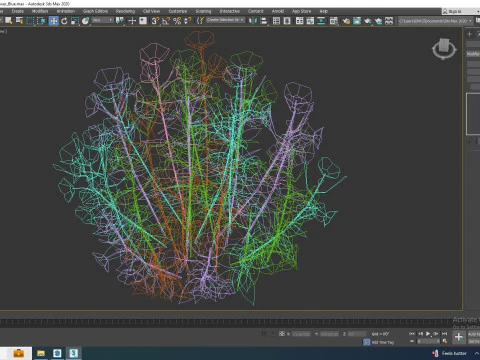Viewport: 480px width, 360px height.
Task: Click Go to Start playback button
Action: 412,334
